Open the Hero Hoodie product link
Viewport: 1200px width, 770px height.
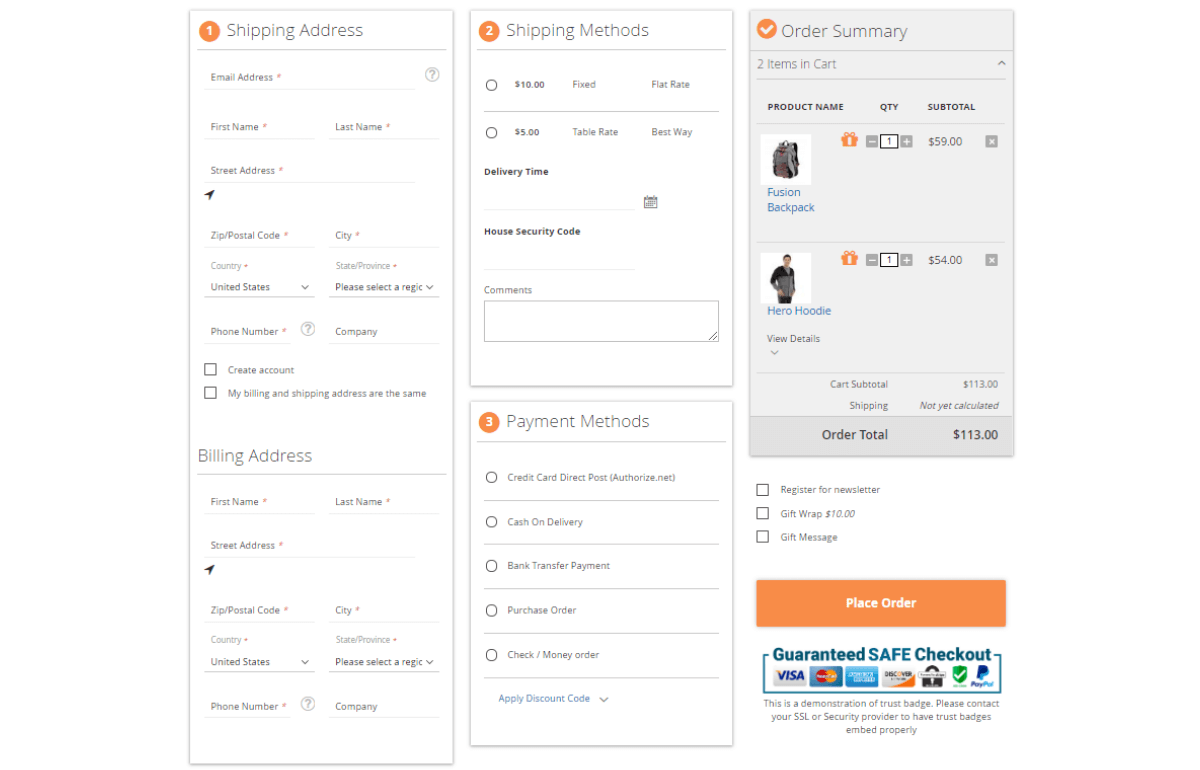tap(798, 310)
